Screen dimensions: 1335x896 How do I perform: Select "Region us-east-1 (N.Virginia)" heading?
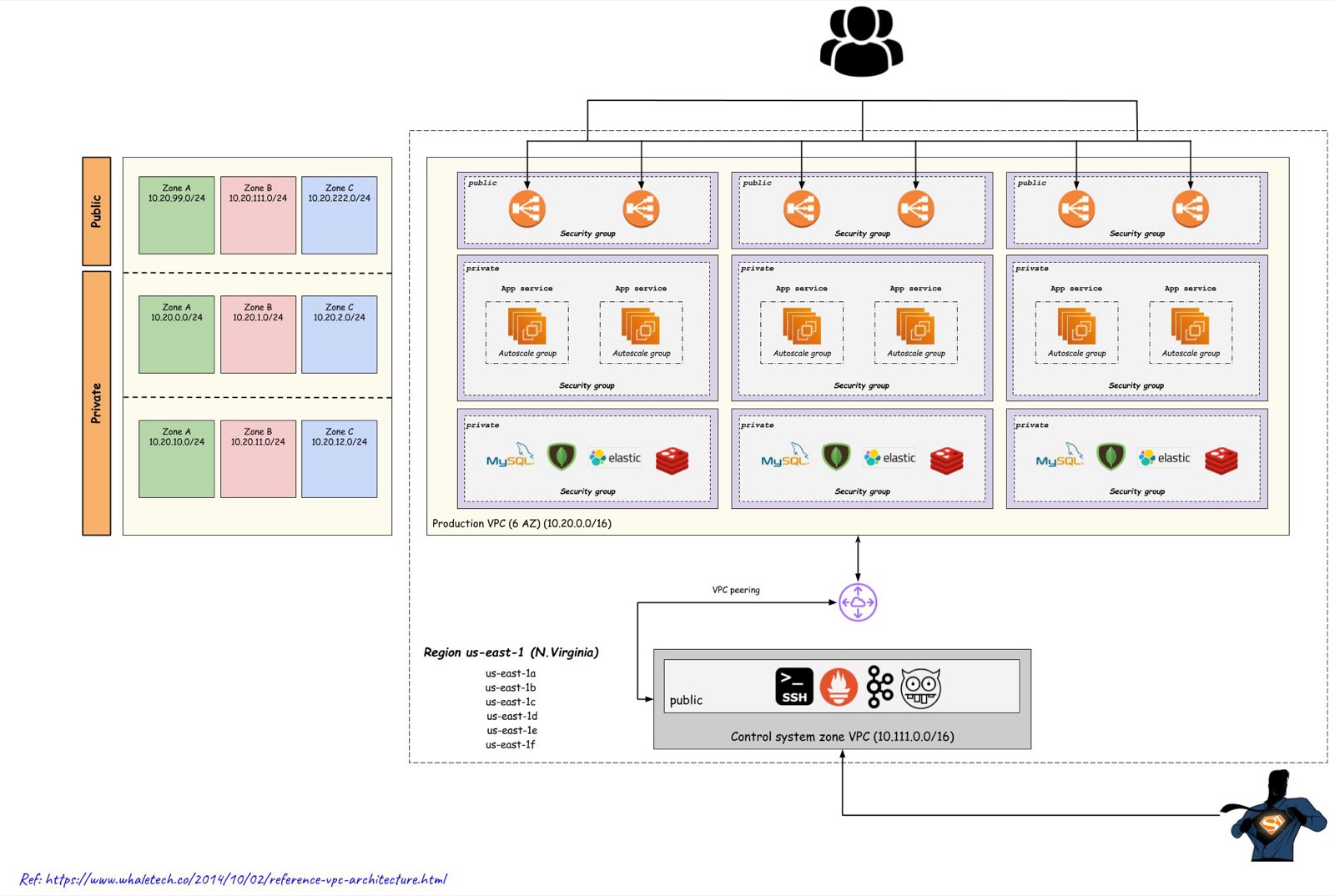511,652
